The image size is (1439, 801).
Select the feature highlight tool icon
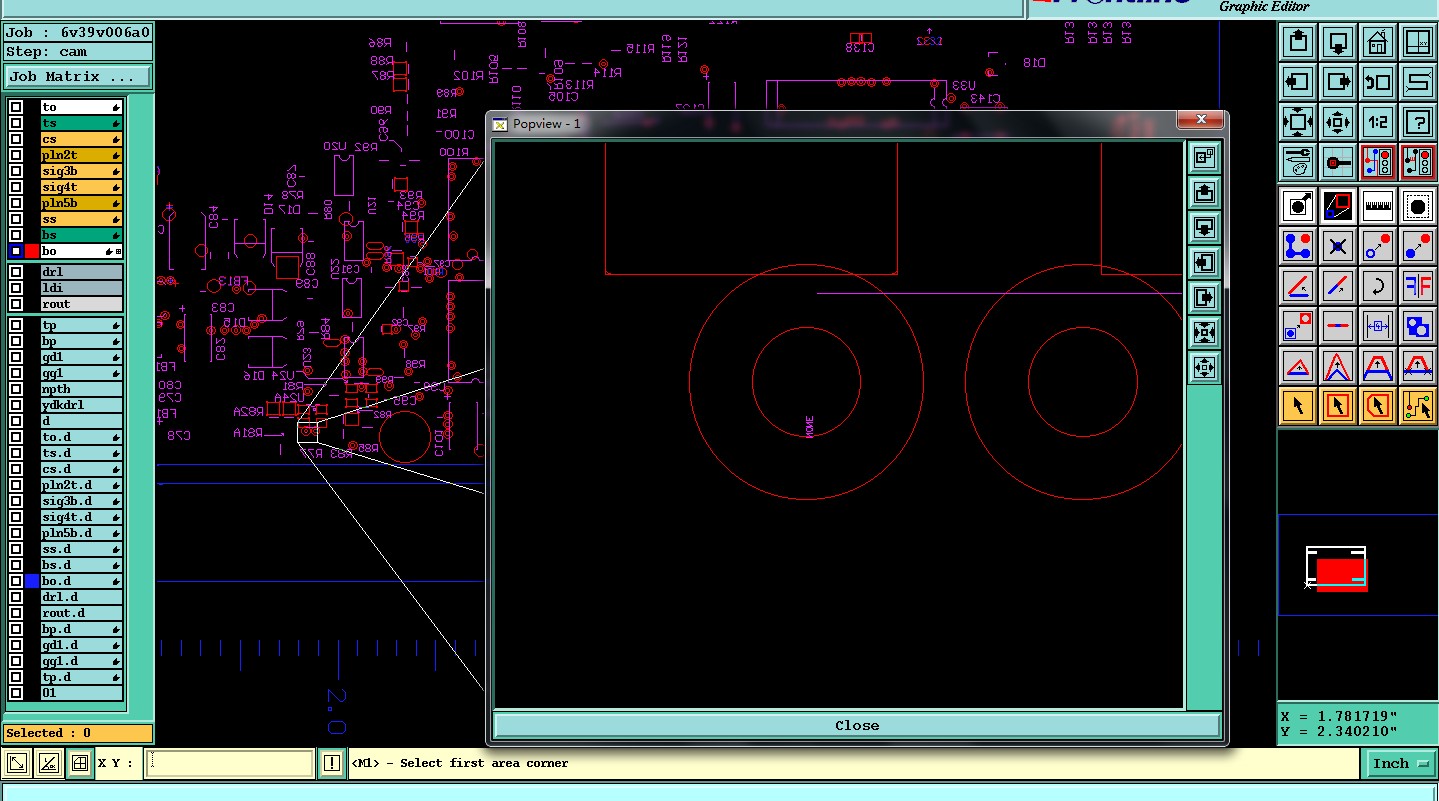[1298, 206]
